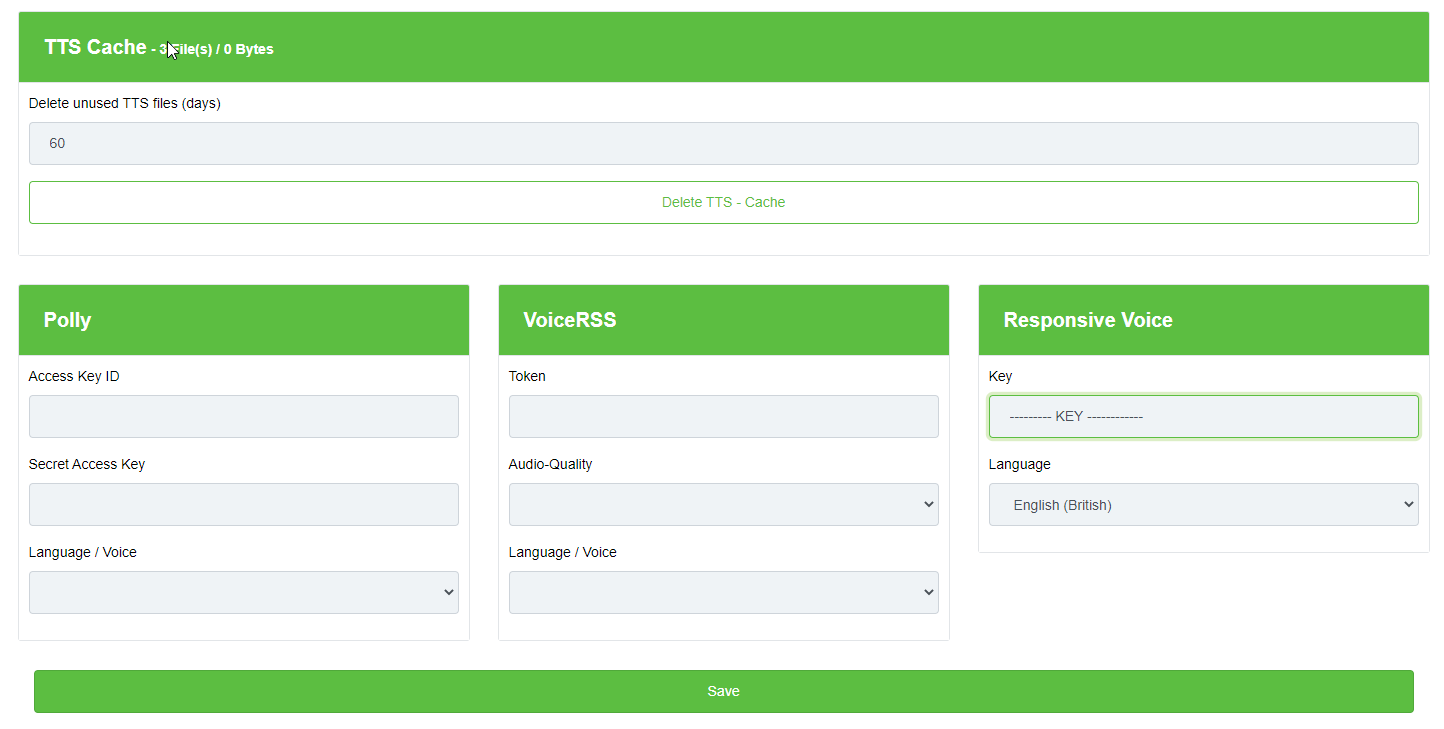This screenshot has height=729, width=1444.
Task: Open the Polly Language / Voice dropdown
Action: (x=243, y=592)
